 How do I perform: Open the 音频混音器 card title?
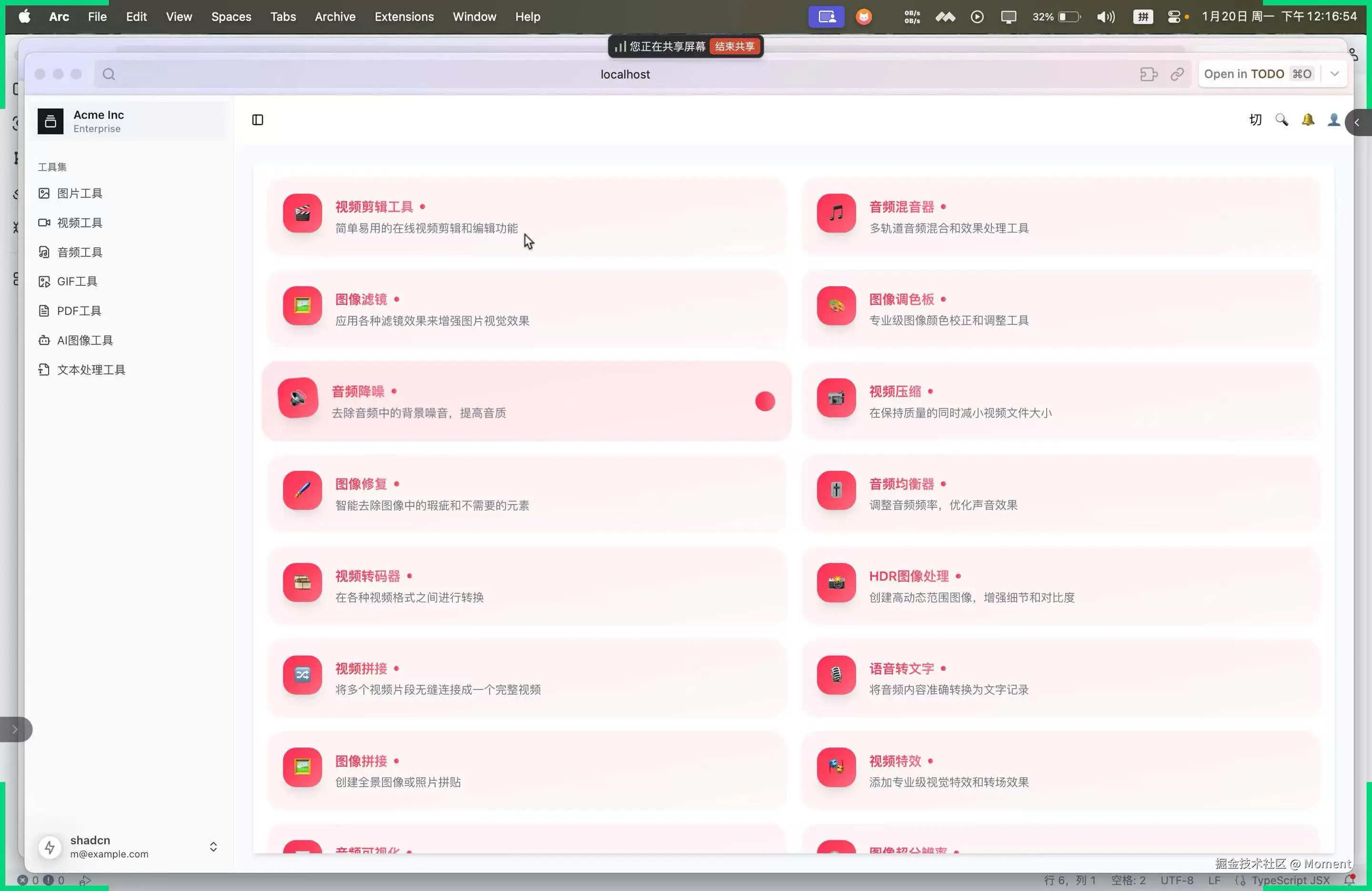(902, 206)
